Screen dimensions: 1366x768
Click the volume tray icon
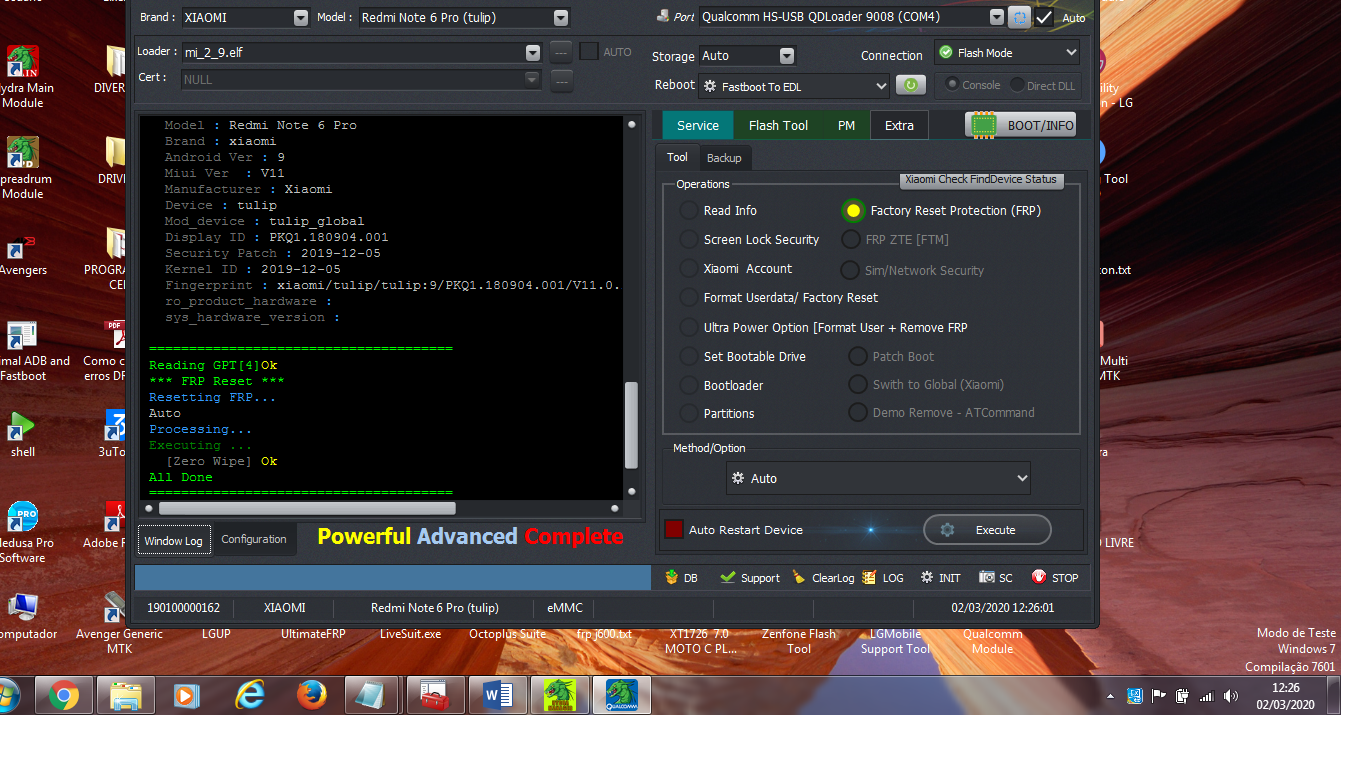point(1230,696)
